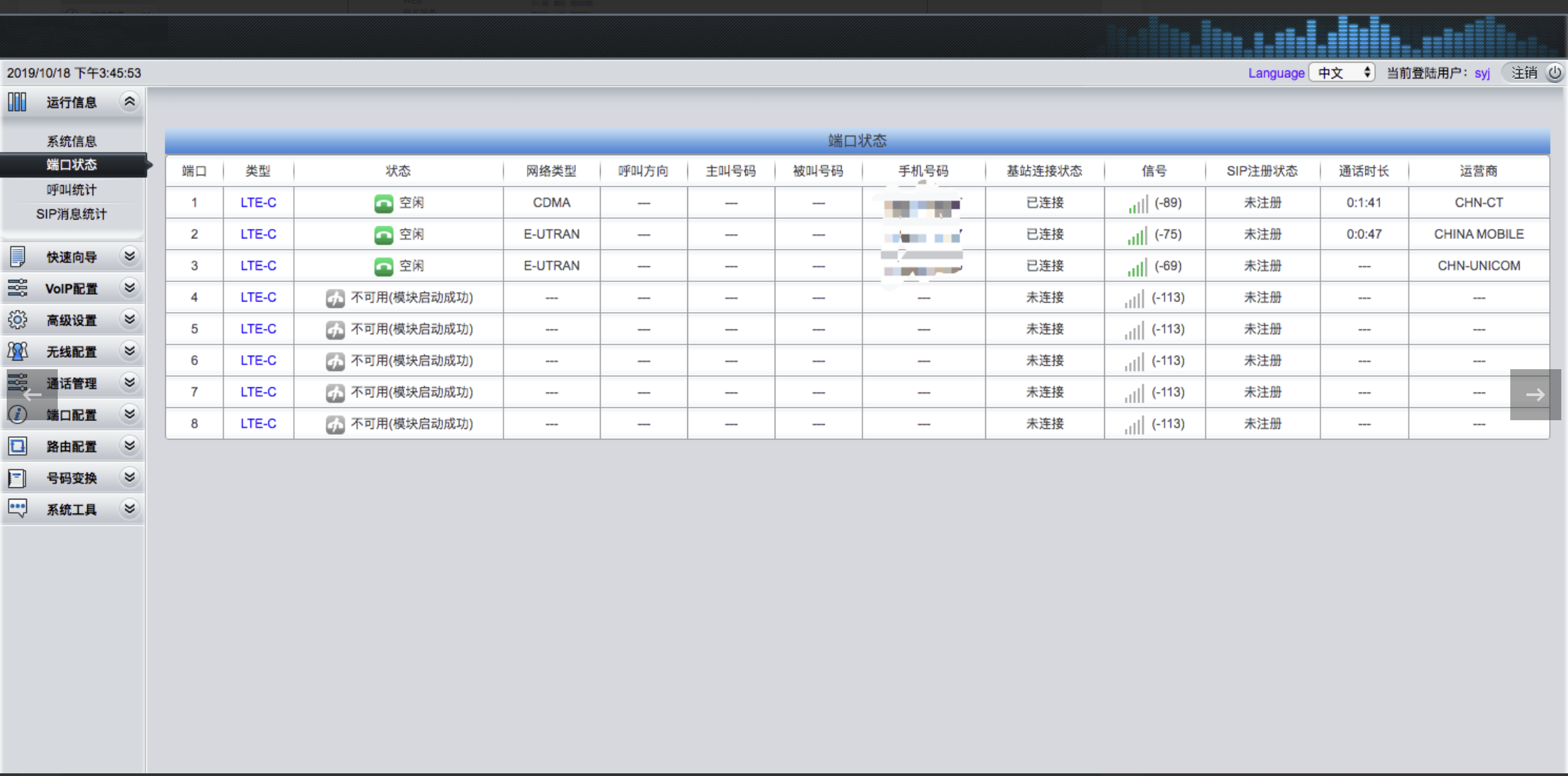This screenshot has width=1568, height=776.
Task: Click the 端口状态 table title bar
Action: click(x=857, y=141)
